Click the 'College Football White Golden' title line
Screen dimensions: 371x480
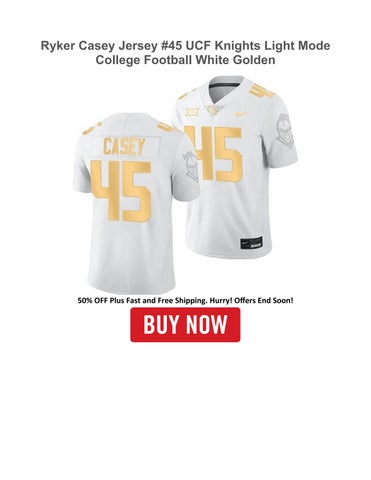[185, 60]
